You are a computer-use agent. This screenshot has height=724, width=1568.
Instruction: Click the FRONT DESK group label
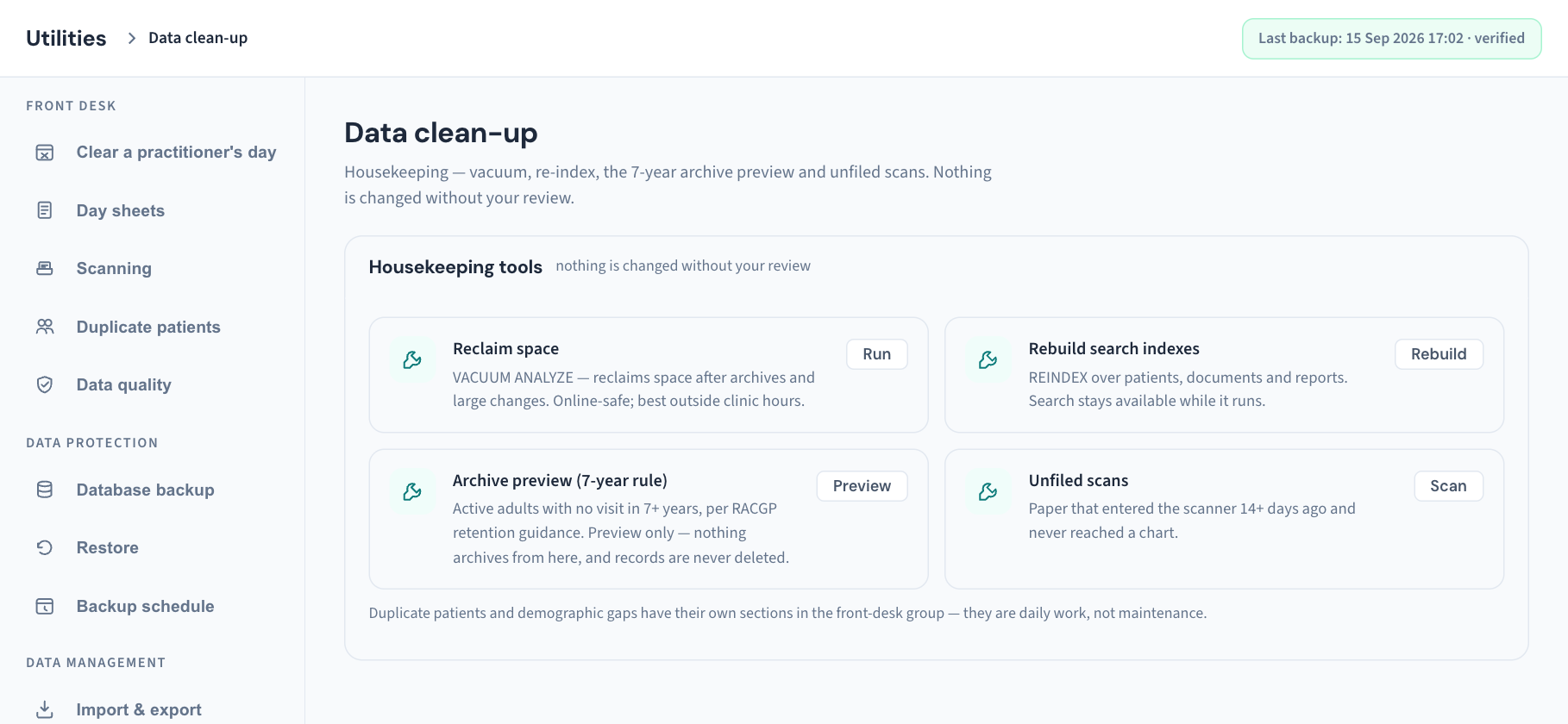71,106
